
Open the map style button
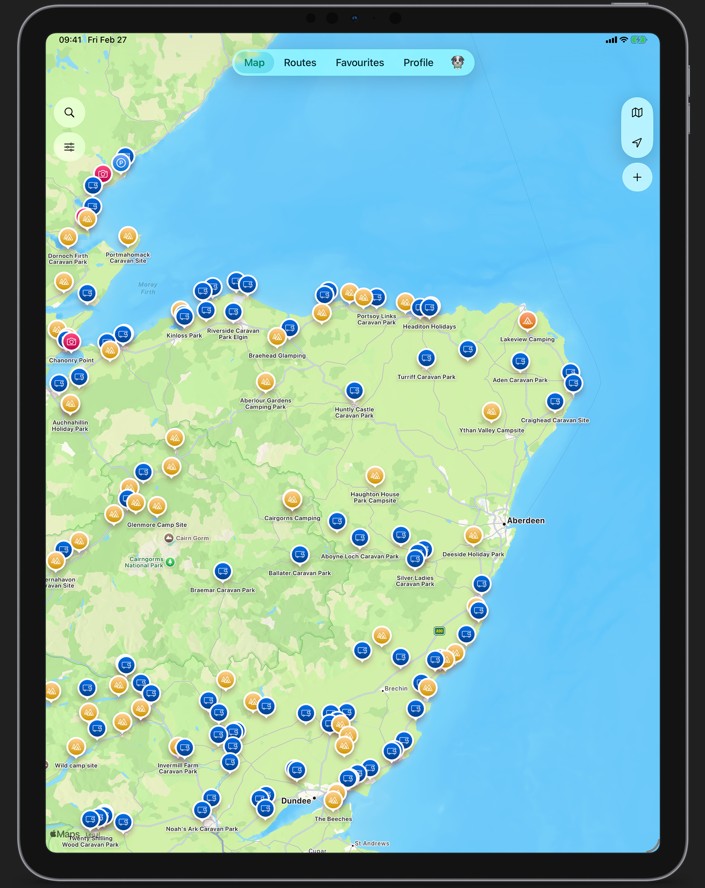[637, 113]
